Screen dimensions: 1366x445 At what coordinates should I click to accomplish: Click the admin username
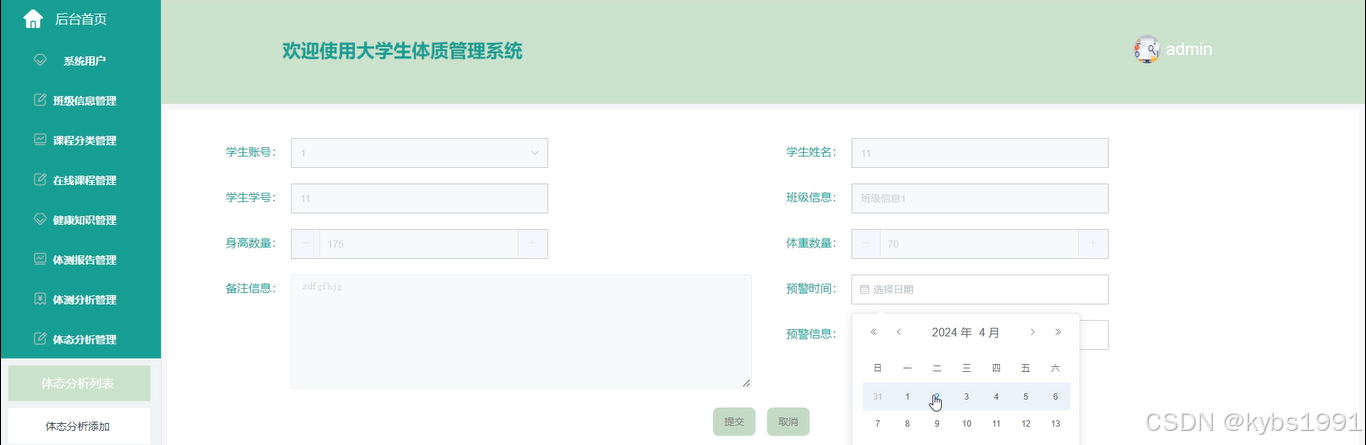point(1189,49)
